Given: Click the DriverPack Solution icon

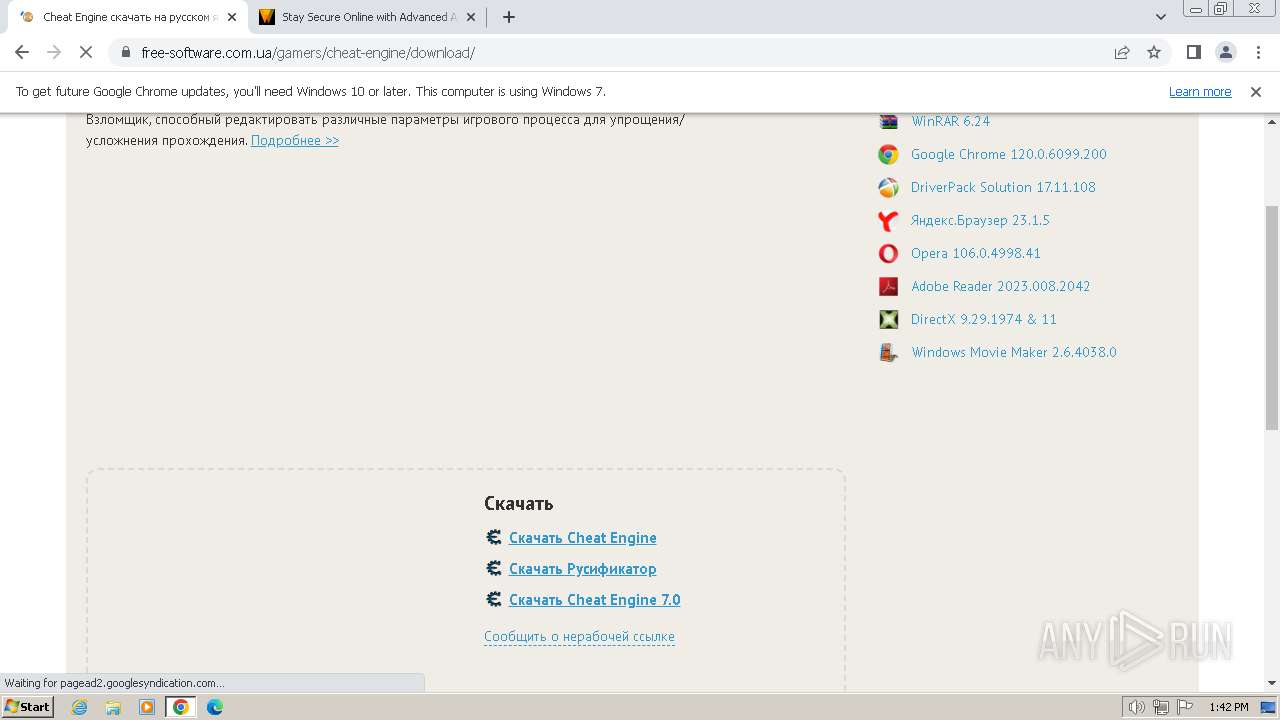Looking at the screenshot, I should tap(888, 187).
